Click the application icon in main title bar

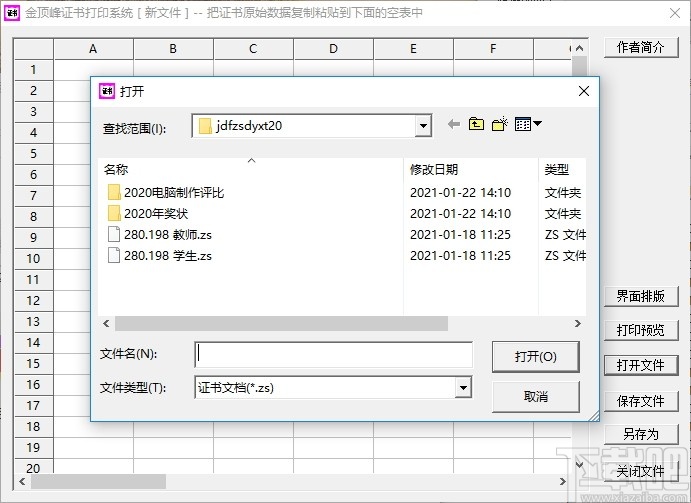(11, 13)
